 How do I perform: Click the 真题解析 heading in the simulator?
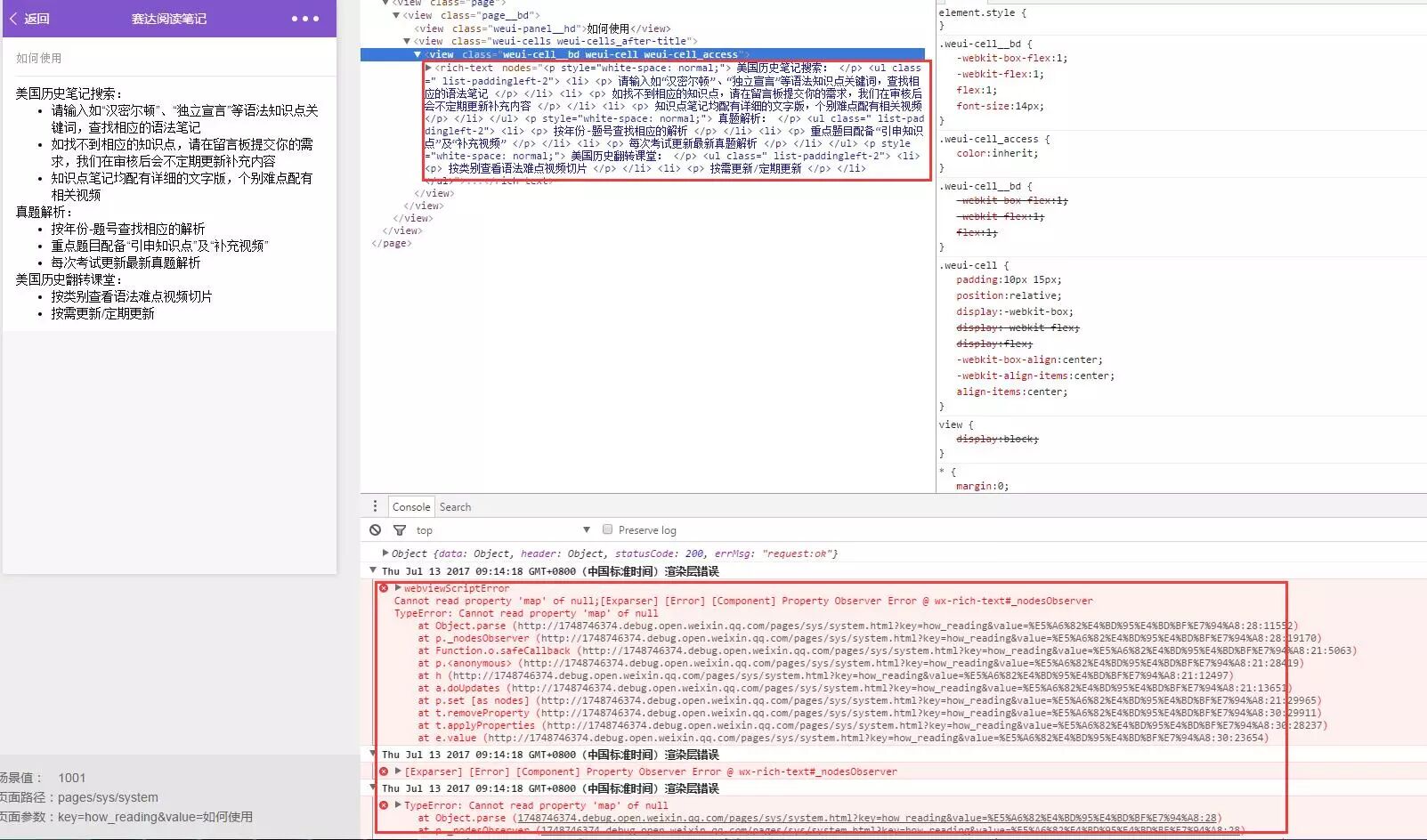click(x=43, y=212)
